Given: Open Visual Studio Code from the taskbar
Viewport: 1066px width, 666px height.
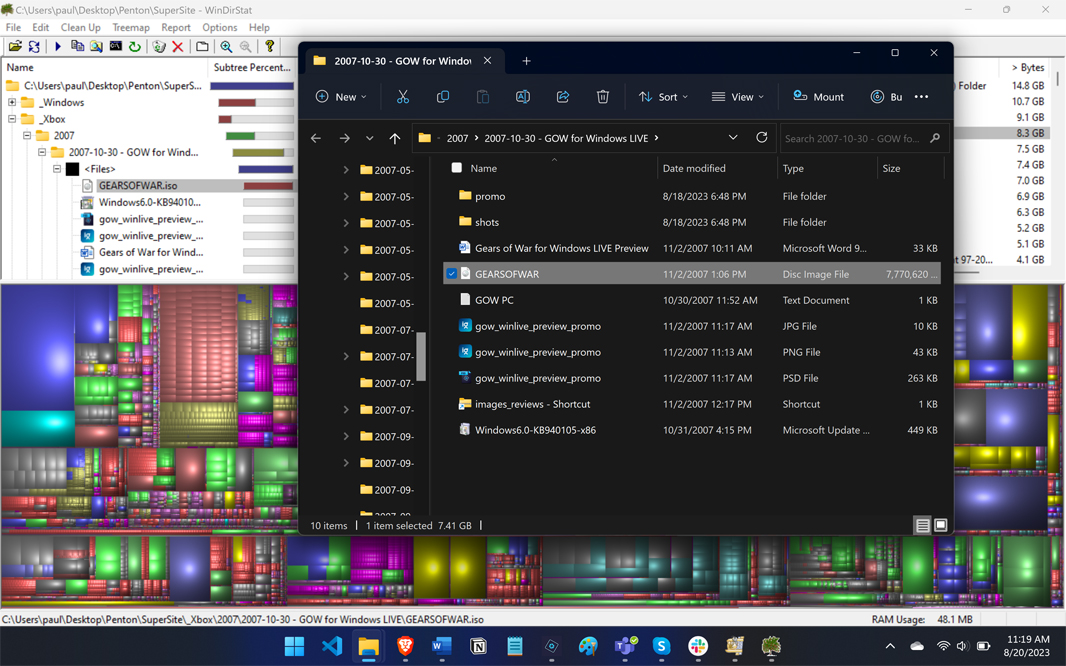Looking at the screenshot, I should [332, 647].
